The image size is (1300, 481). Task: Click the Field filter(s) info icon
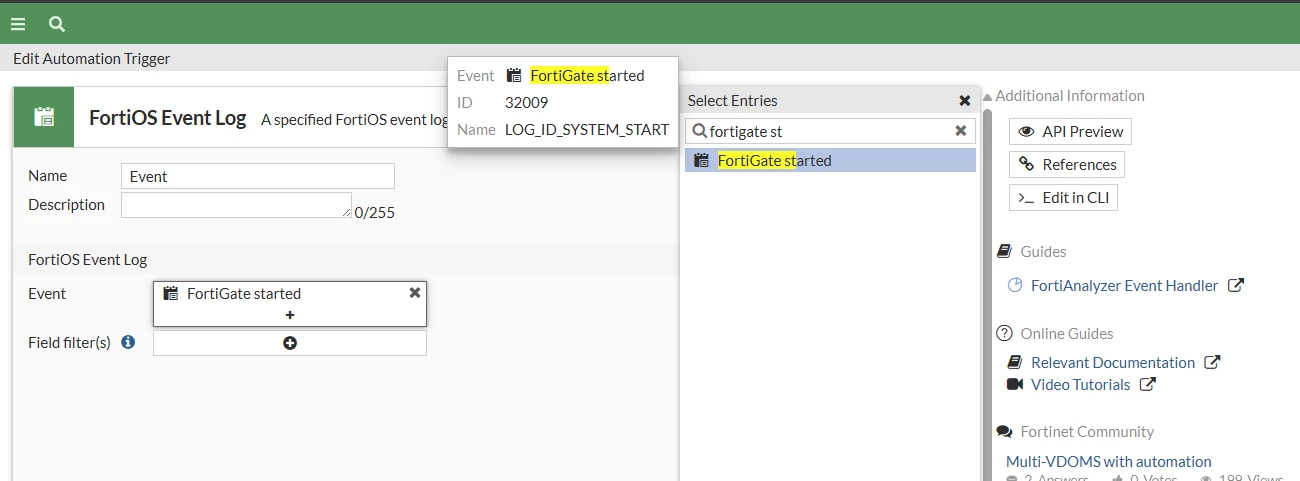click(x=128, y=342)
